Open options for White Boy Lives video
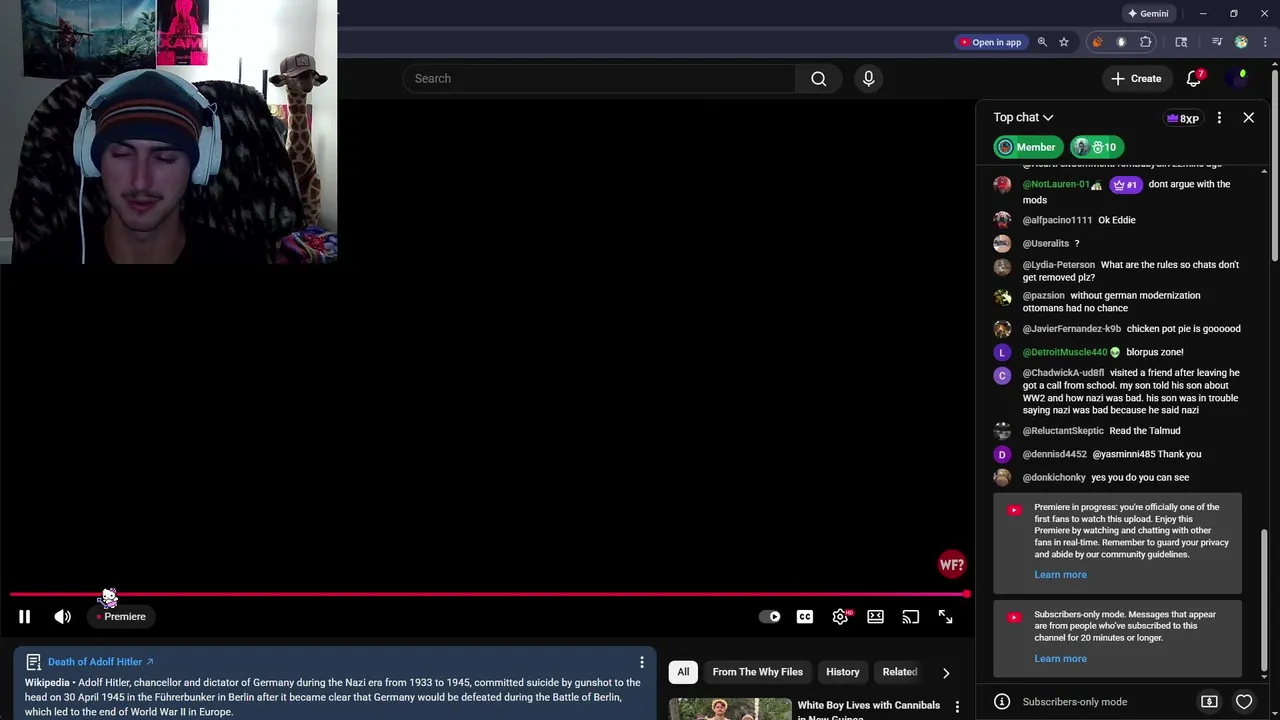 pyautogui.click(x=957, y=708)
